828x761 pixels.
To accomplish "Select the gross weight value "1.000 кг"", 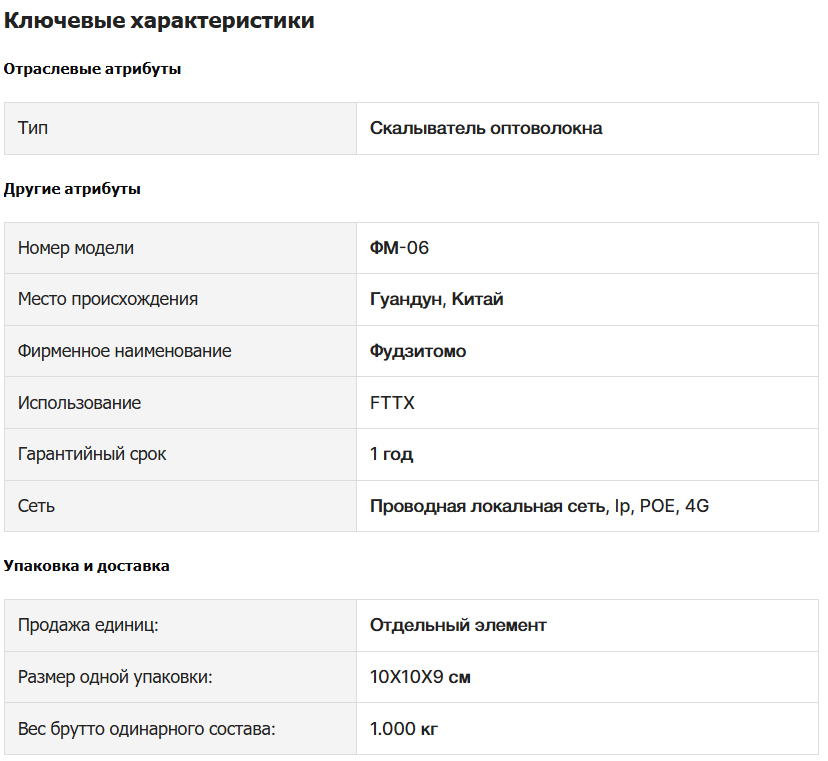I will tap(404, 729).
